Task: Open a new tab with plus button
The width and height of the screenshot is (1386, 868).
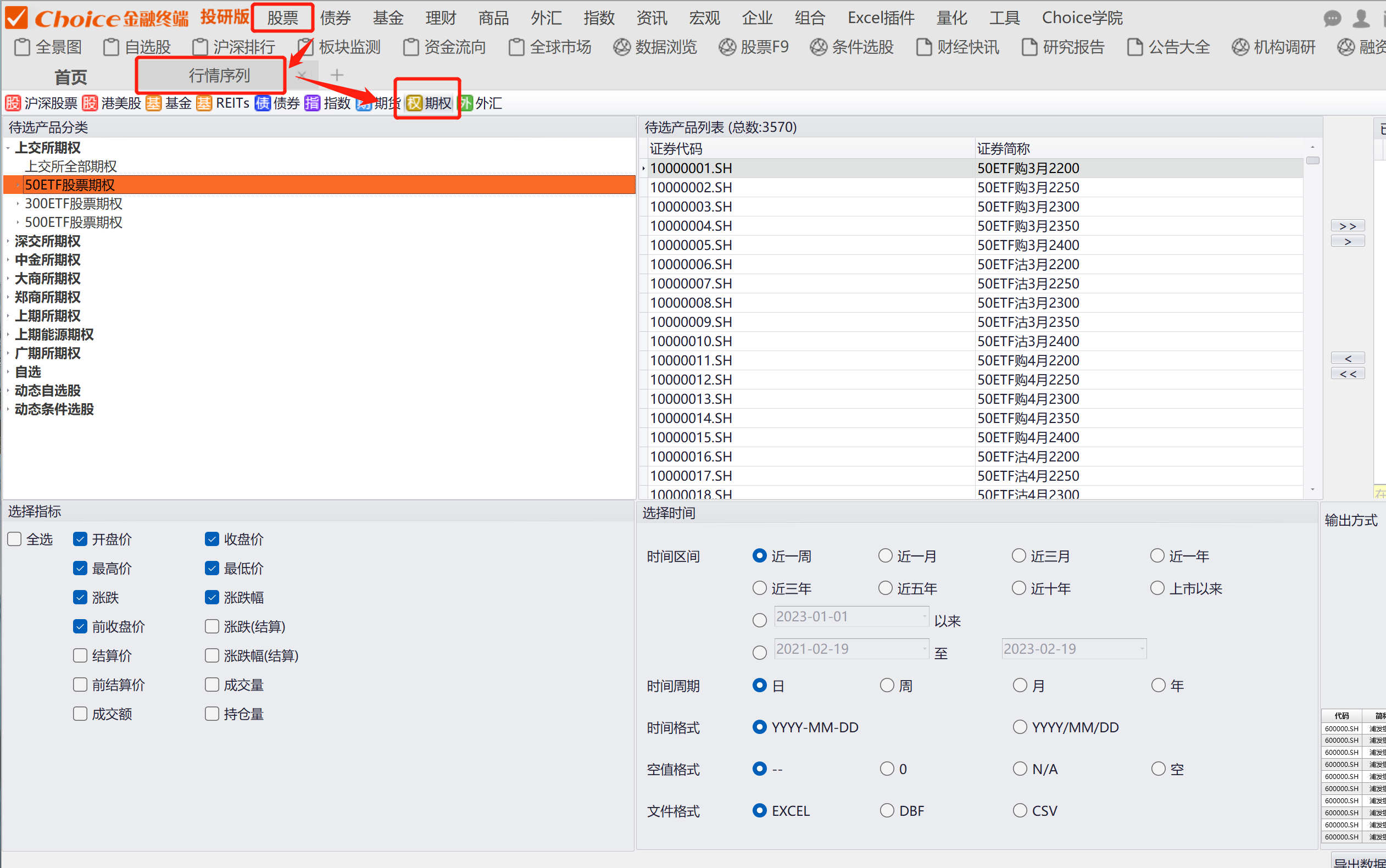Action: coord(337,75)
